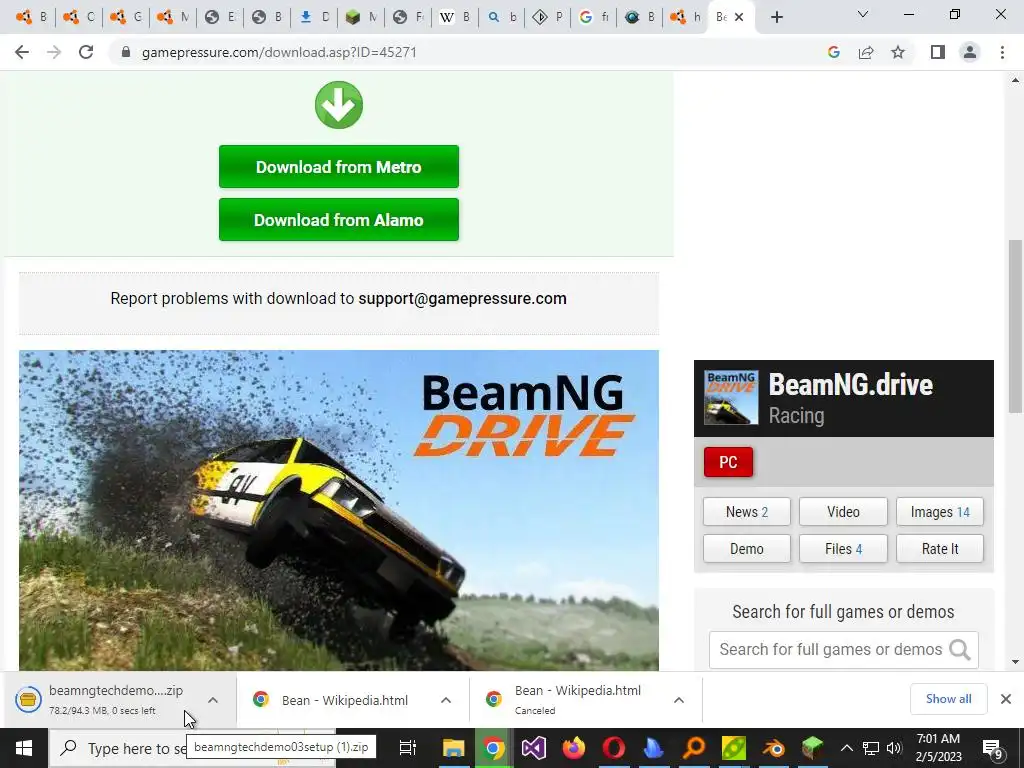The height and width of the screenshot is (768, 1024).
Task: Switch to the Google 'fi' tab
Action: 594,18
